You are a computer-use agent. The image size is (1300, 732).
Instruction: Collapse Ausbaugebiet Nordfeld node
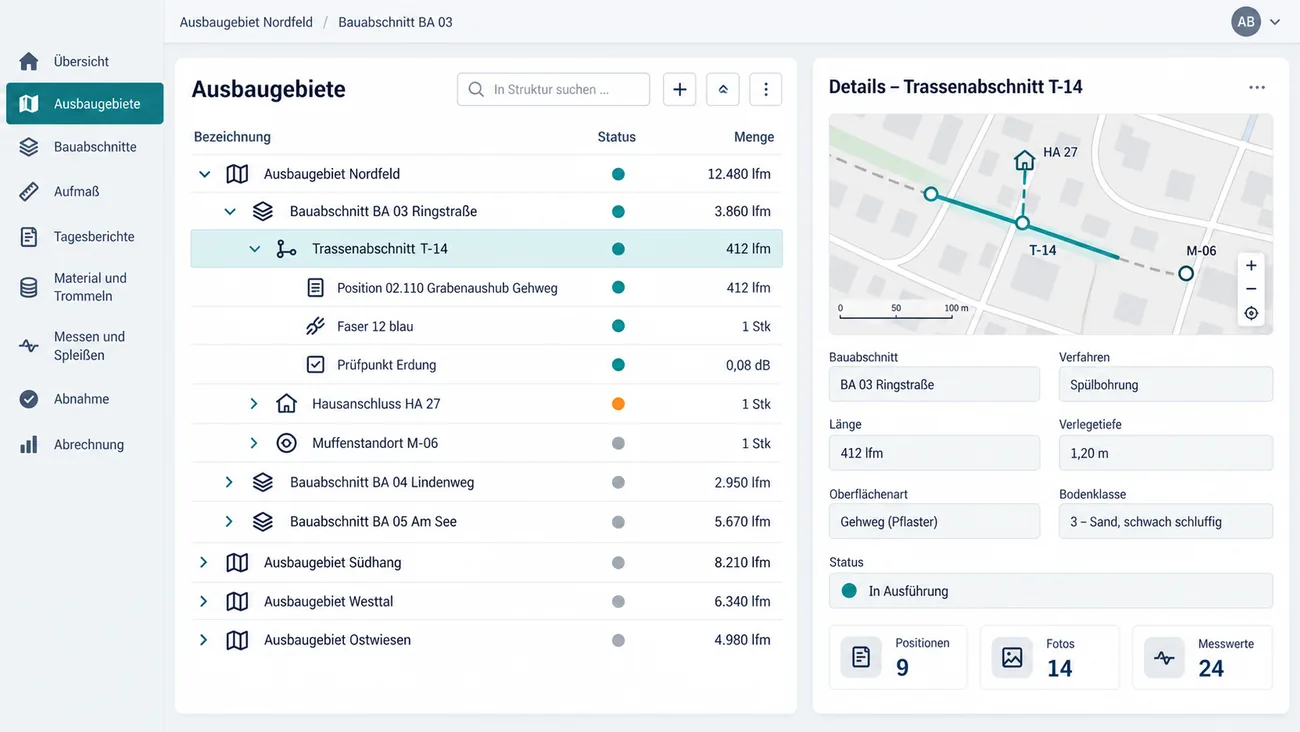coord(204,174)
